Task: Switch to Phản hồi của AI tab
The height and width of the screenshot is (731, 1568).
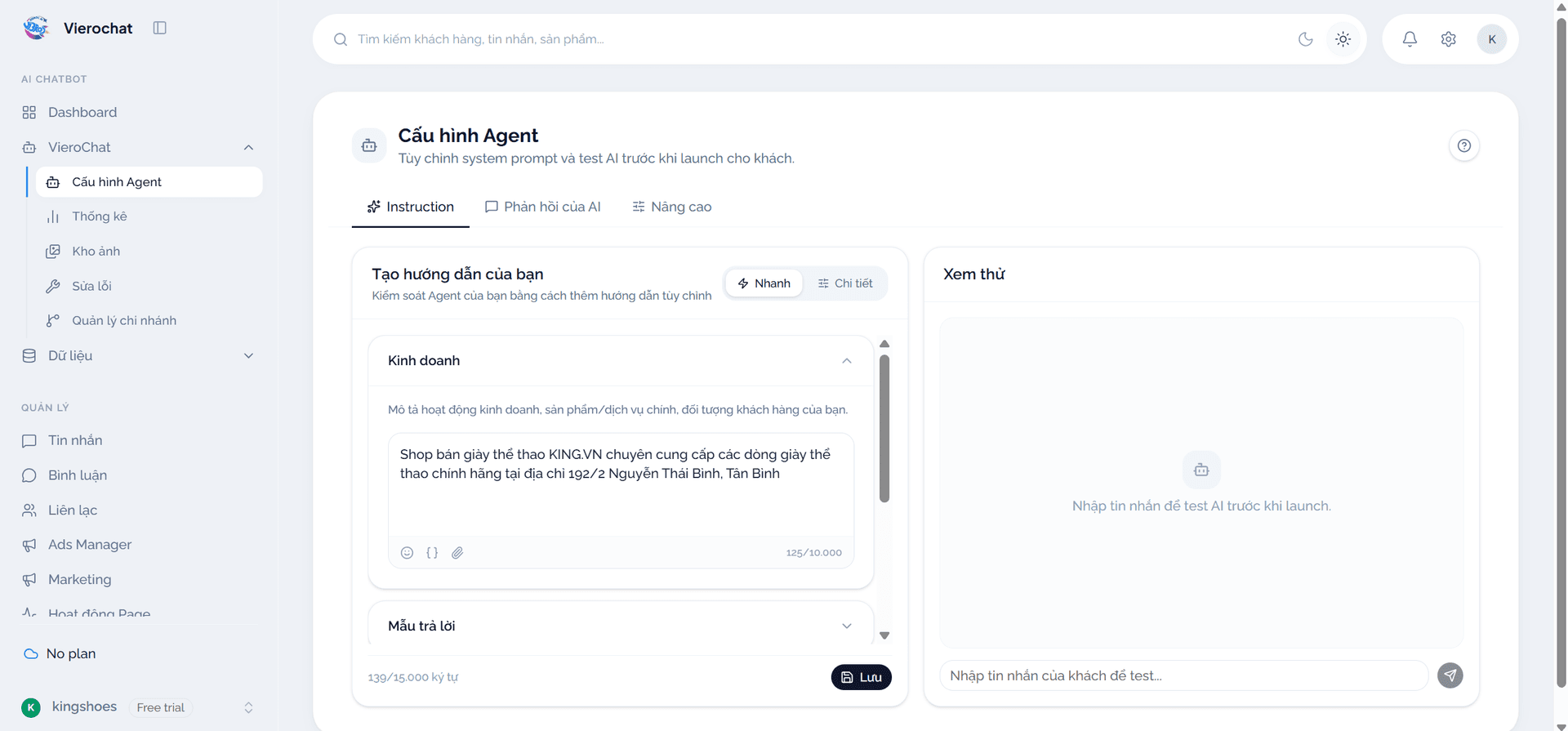Action: coord(543,207)
